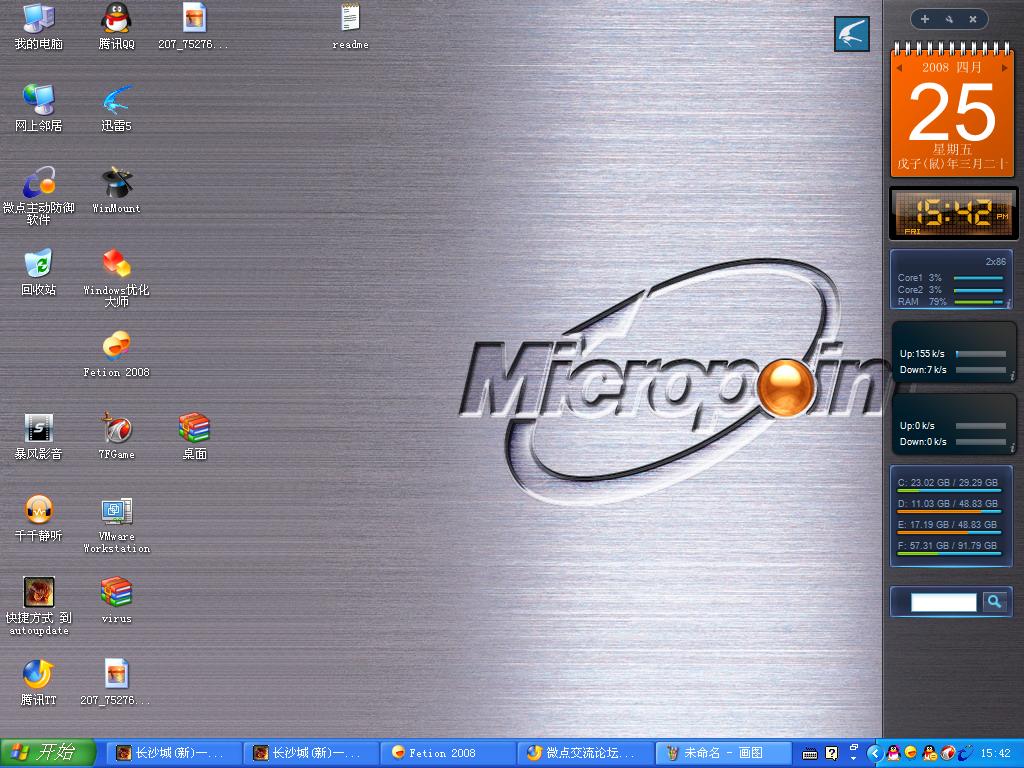This screenshot has width=1024, height=768.
Task: Select the readme text file icon
Action: 350,18
